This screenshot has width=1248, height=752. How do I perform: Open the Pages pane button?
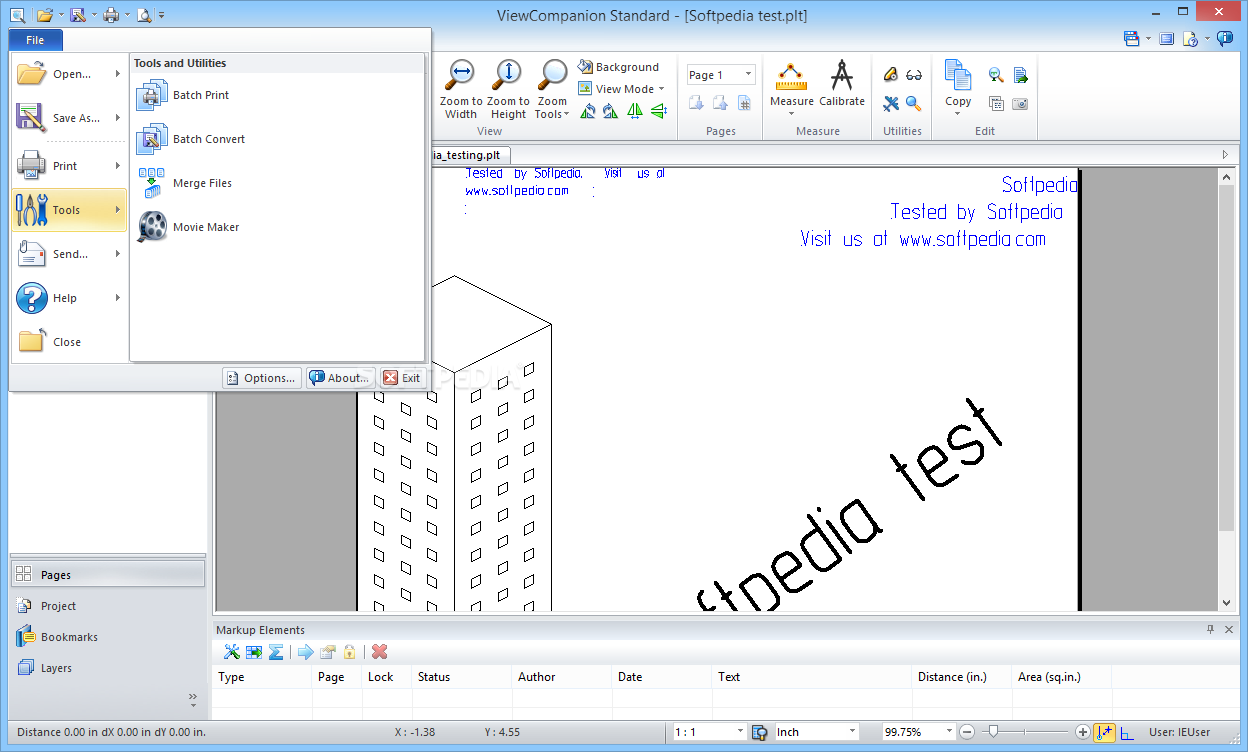(x=108, y=575)
